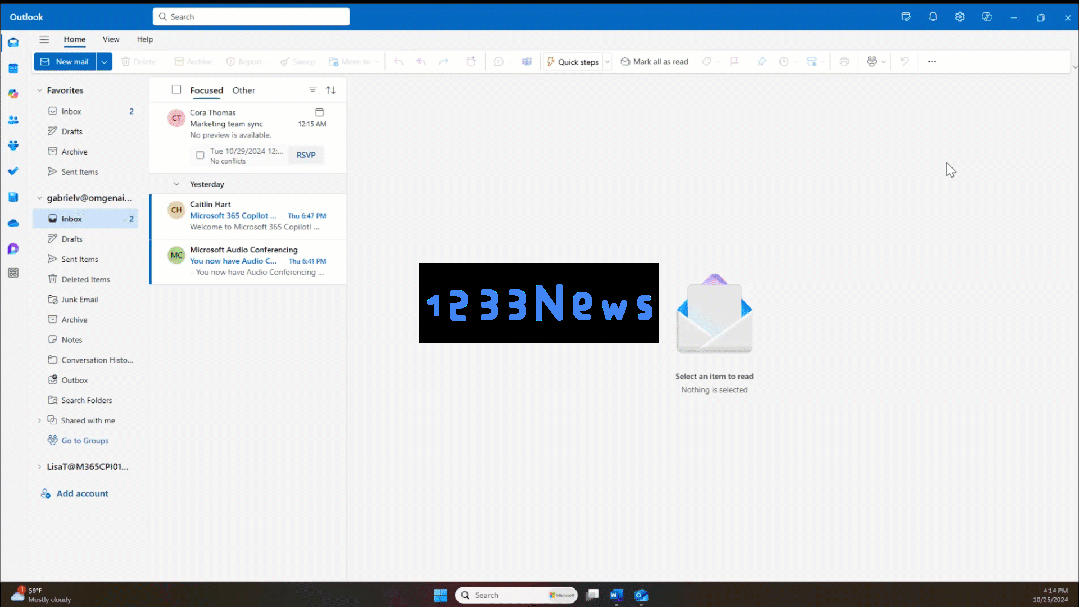Open the Quick steps dropdown arrow
This screenshot has width=1079, height=607.
click(x=607, y=62)
